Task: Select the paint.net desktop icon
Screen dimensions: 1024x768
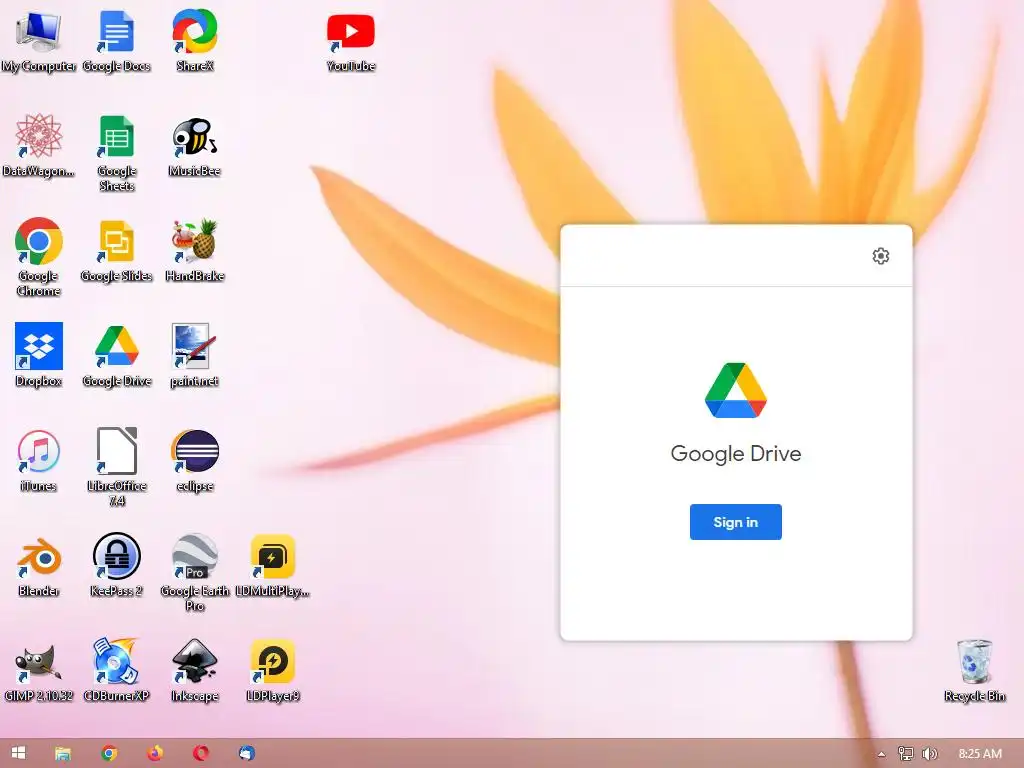Action: 194,356
